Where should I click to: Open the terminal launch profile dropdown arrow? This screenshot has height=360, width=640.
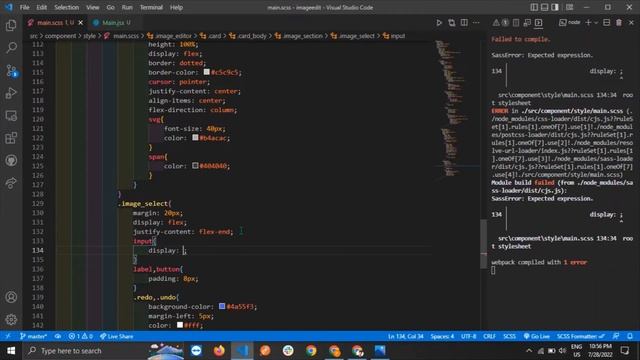[596, 23]
